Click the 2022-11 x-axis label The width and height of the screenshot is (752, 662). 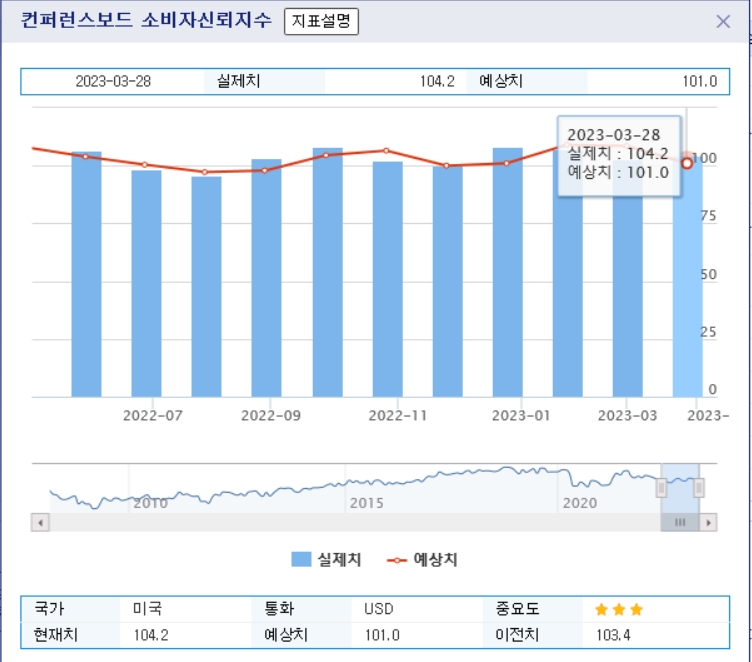point(397,415)
